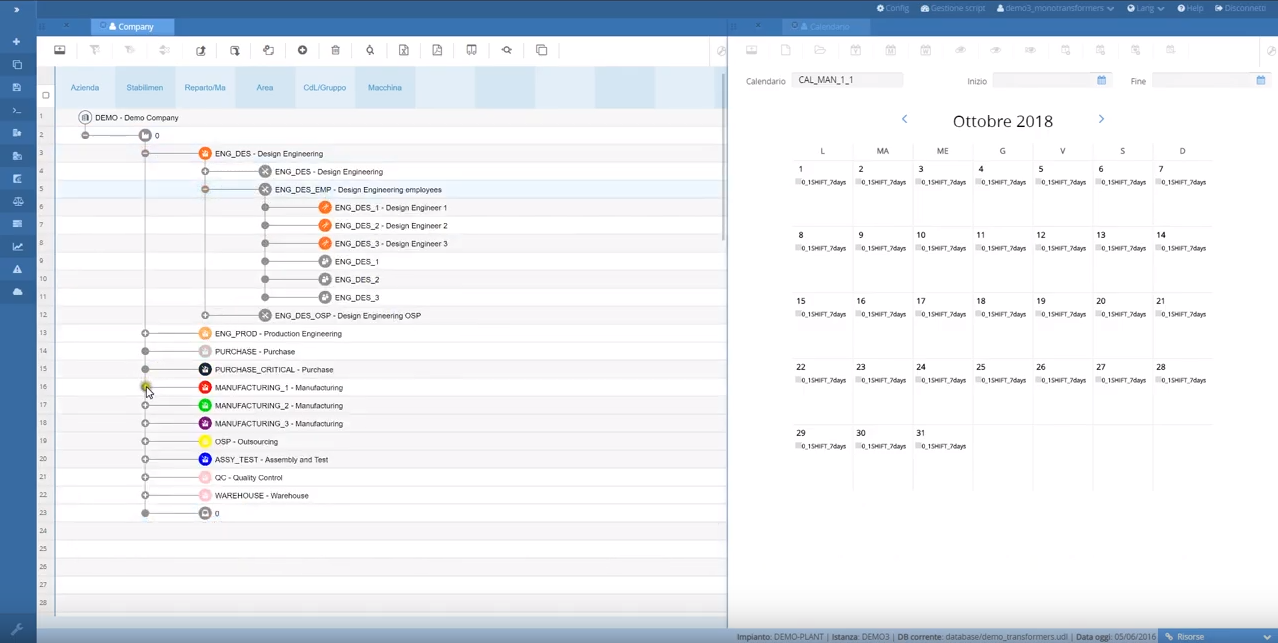Expand the QC - Quality Control node
Image resolution: width=1278 pixels, height=643 pixels.
[145, 478]
